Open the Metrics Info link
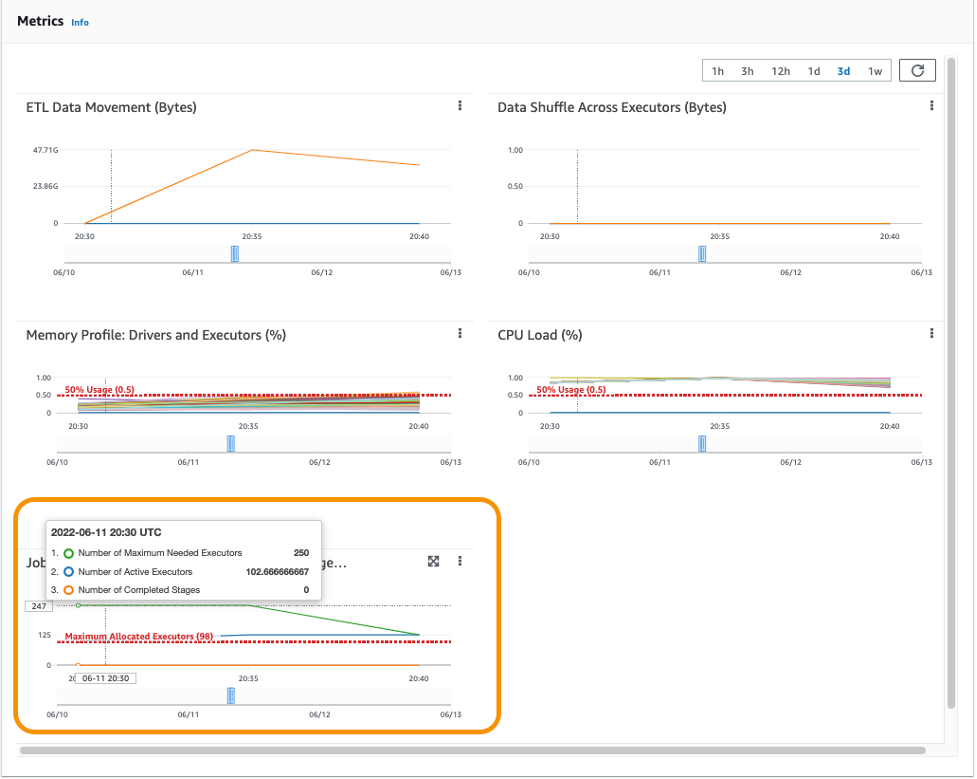 click(x=80, y=22)
